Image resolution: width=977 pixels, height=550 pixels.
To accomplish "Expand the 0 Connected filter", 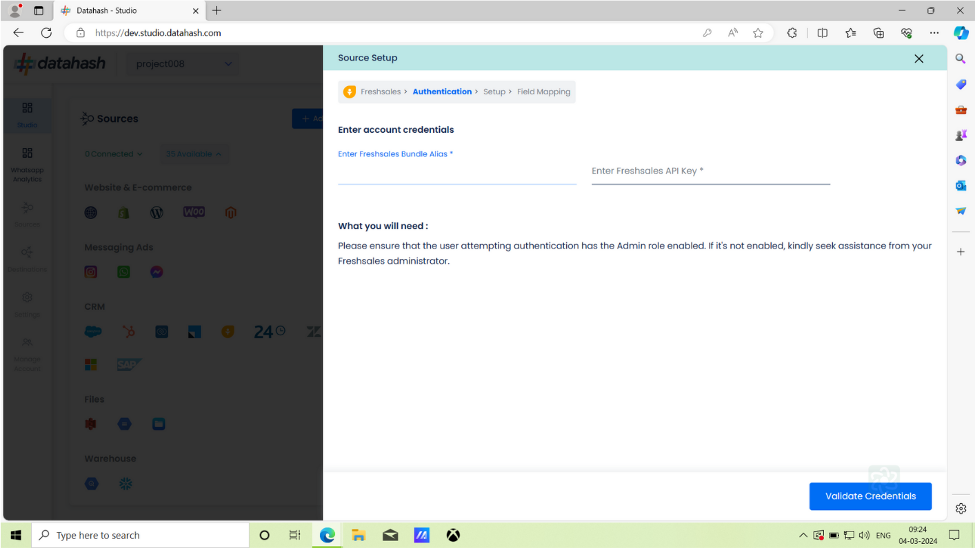I will [113, 154].
